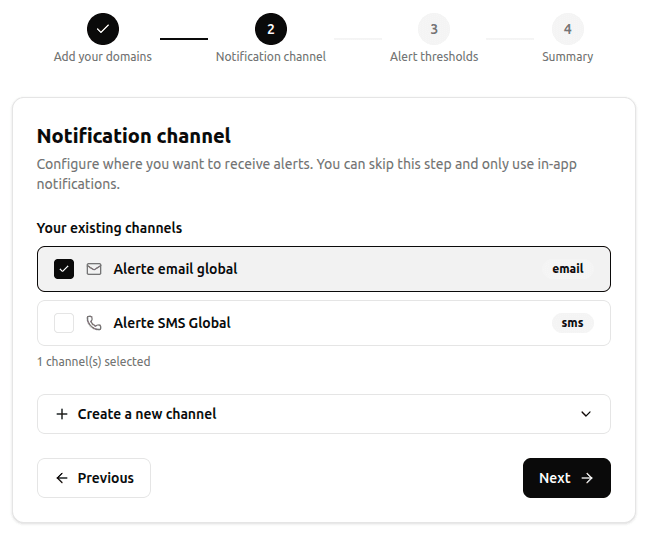
Task: Uncheck the Alerte email global checkbox
Action: click(64, 269)
